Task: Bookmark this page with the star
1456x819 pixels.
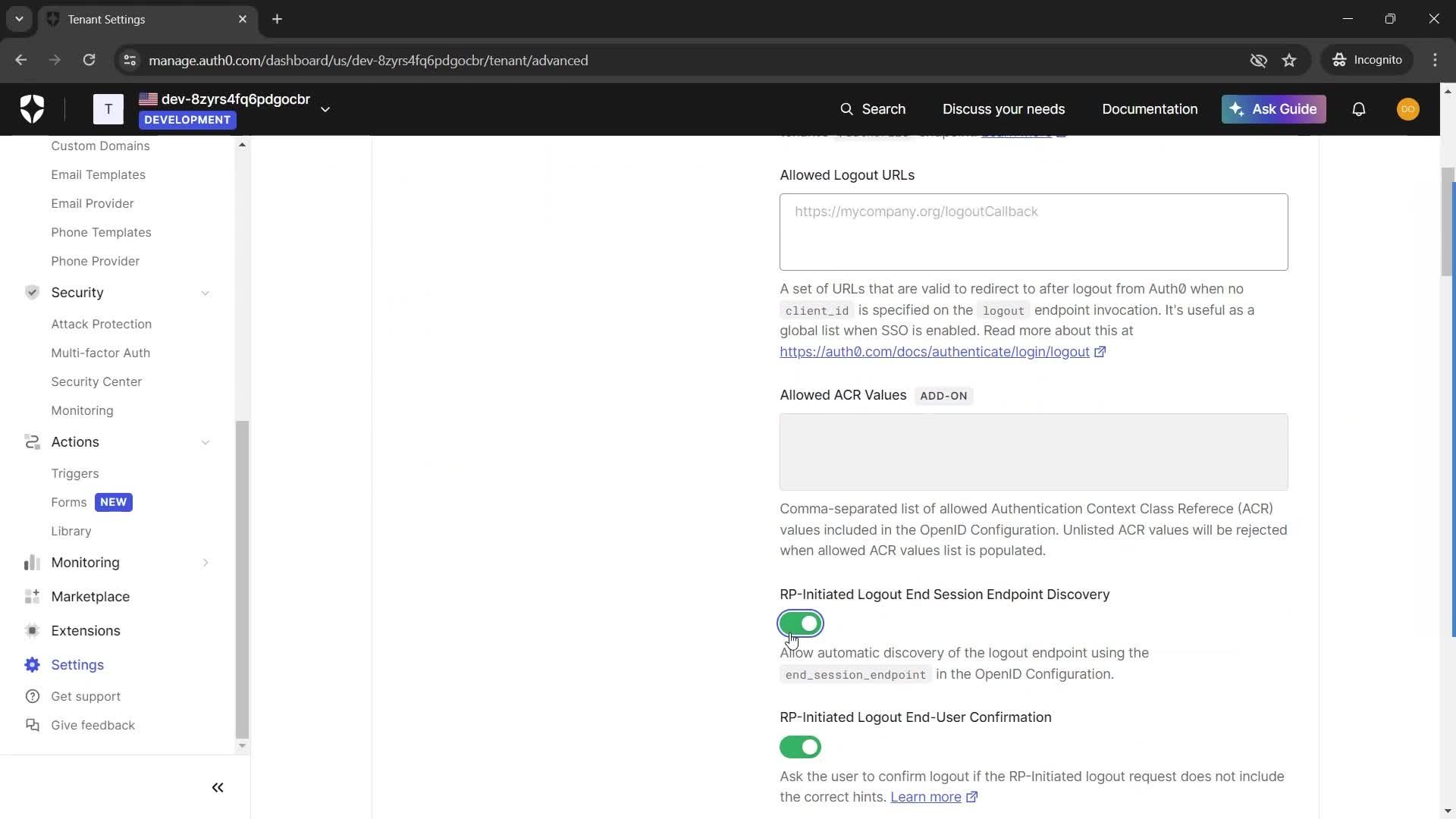Action: pyautogui.click(x=1289, y=60)
